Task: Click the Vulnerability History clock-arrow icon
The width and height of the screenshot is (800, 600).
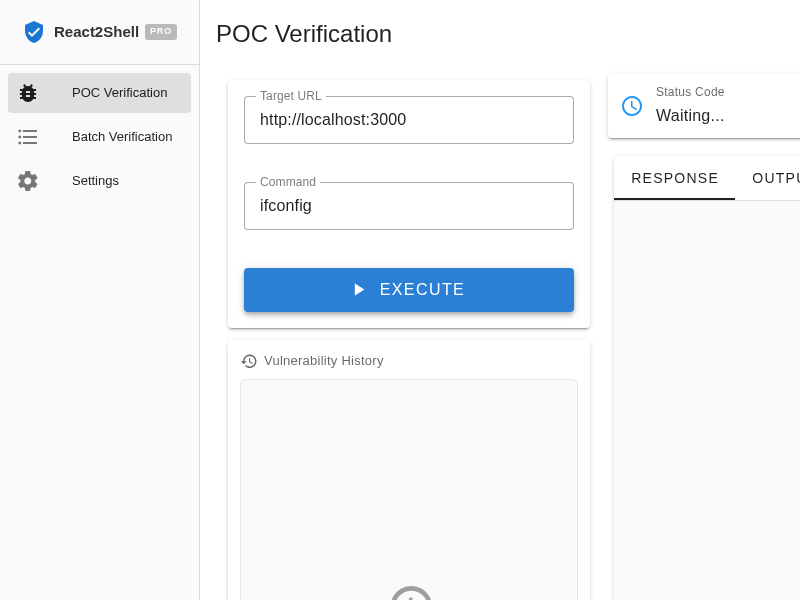Action: [249, 361]
